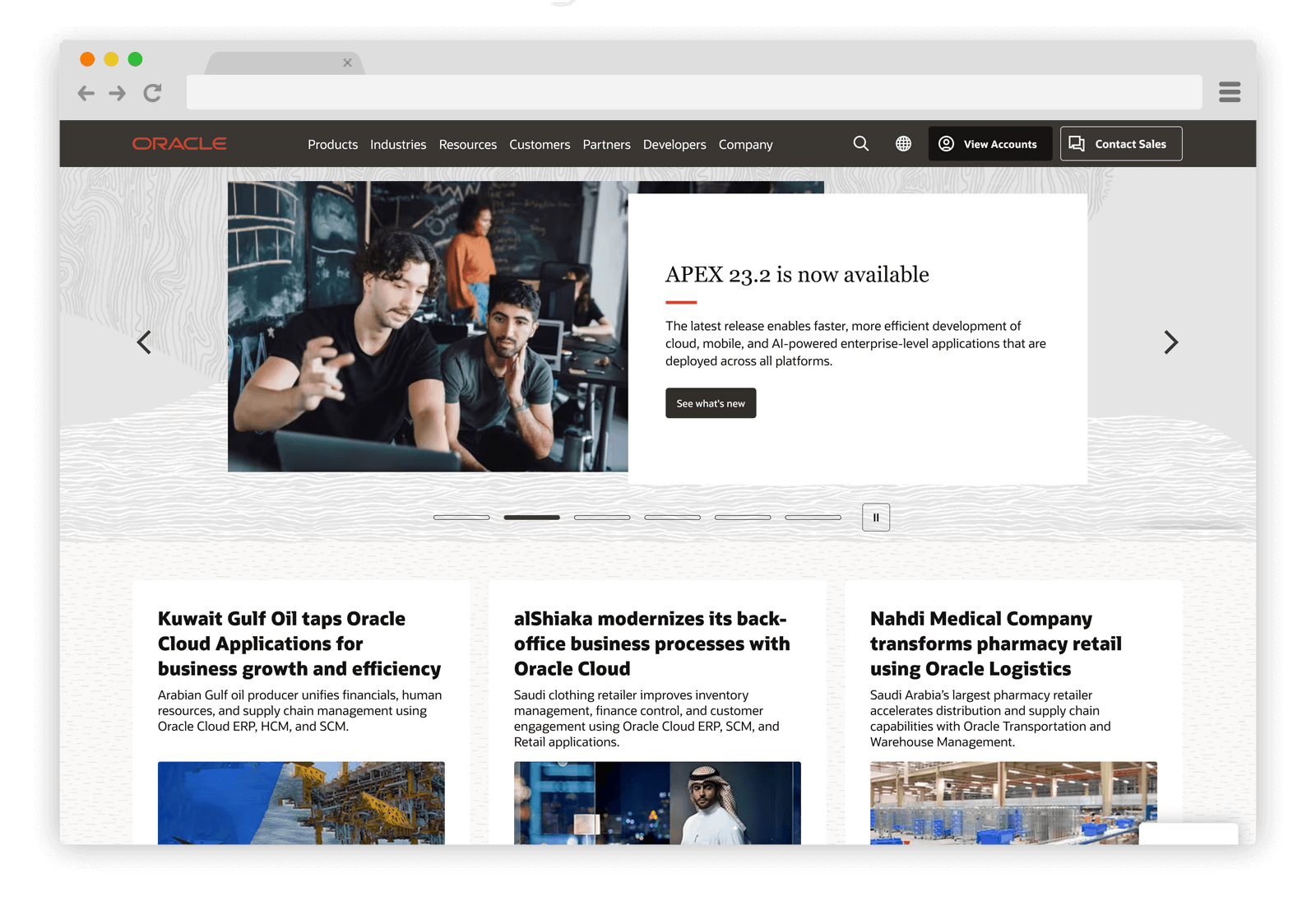Click APEX 23.2 is now available heading
The image size is (1316, 906).
797,274
